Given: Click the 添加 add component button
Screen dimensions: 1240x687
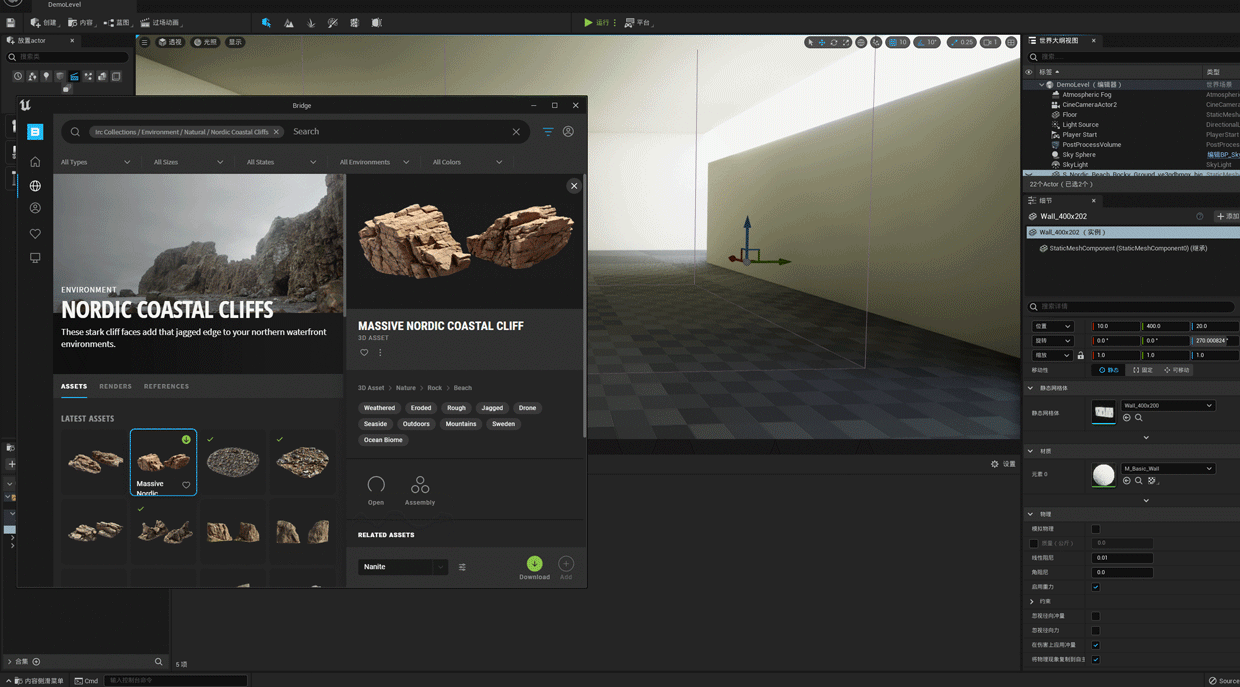Looking at the screenshot, I should (1227, 216).
